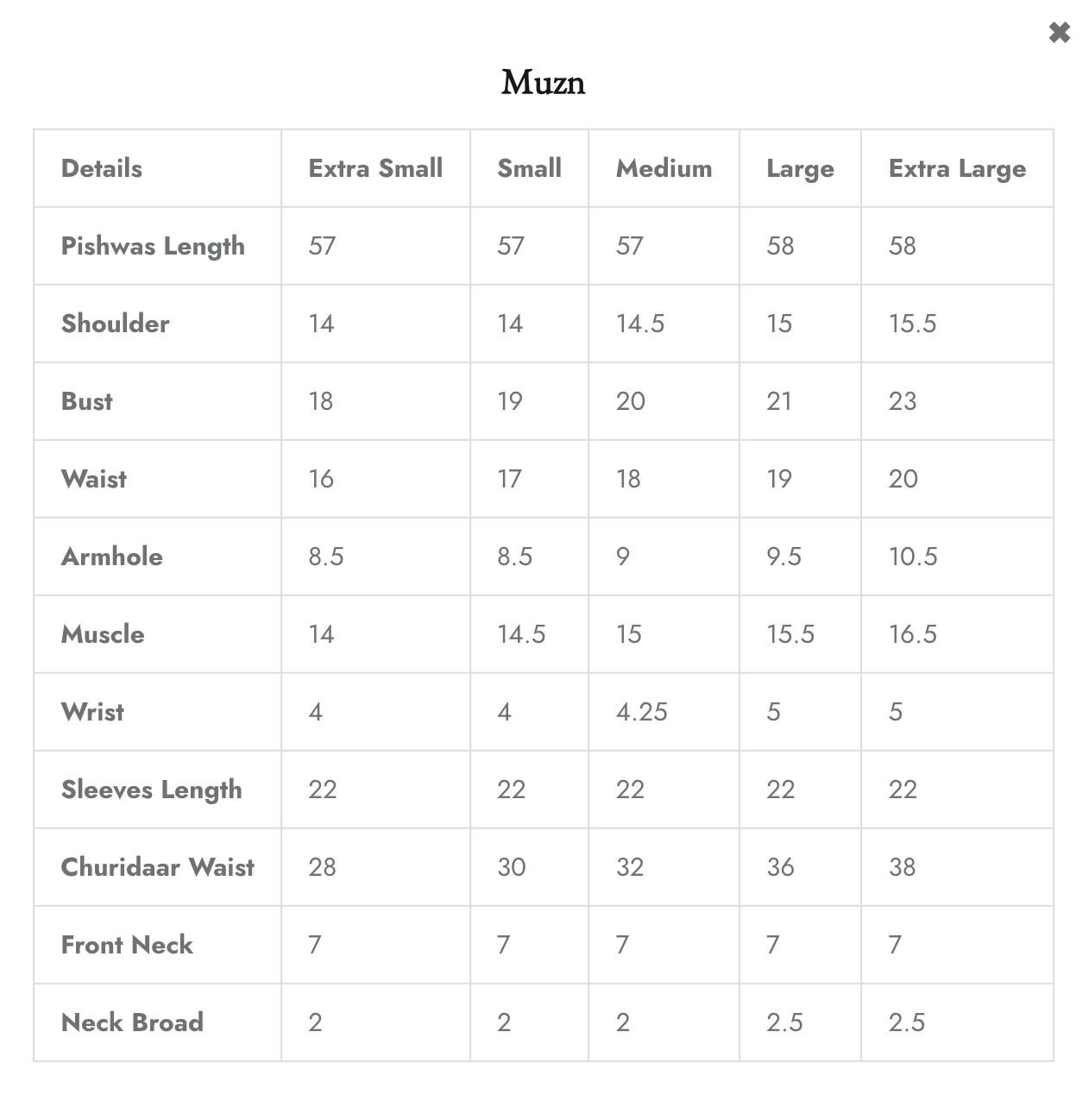1082x1120 pixels.
Task: Select the Extra Large column header
Action: click(x=957, y=169)
